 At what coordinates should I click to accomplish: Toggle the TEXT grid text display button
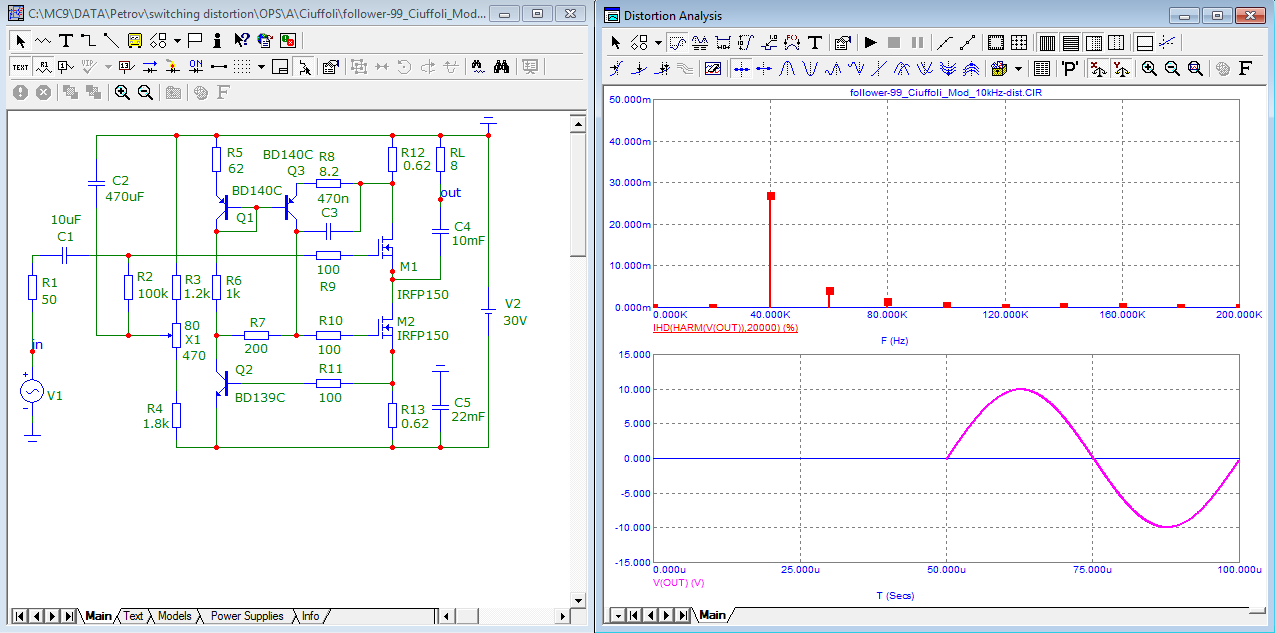click(x=20, y=67)
